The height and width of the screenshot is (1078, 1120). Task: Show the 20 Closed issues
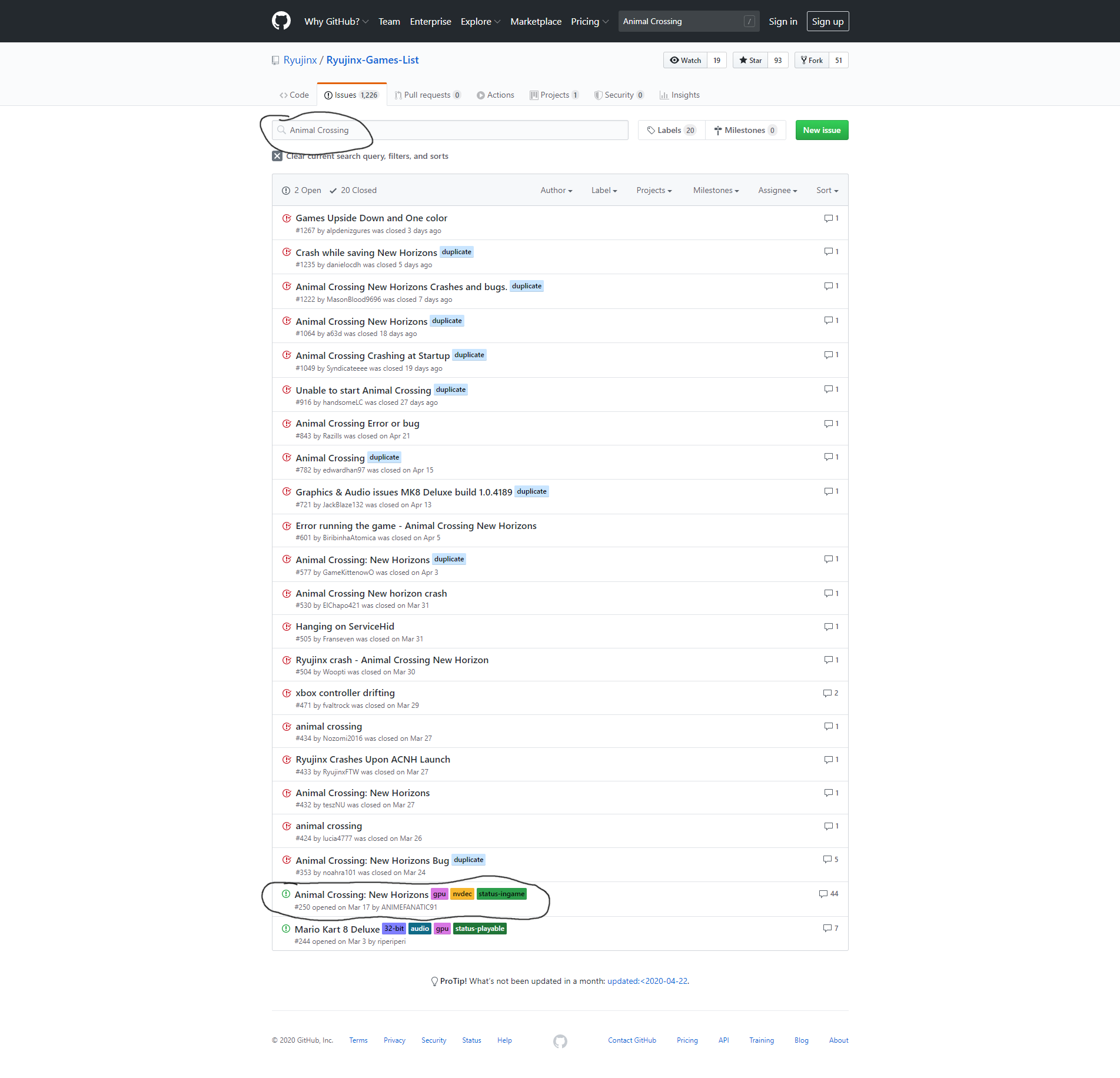click(353, 190)
